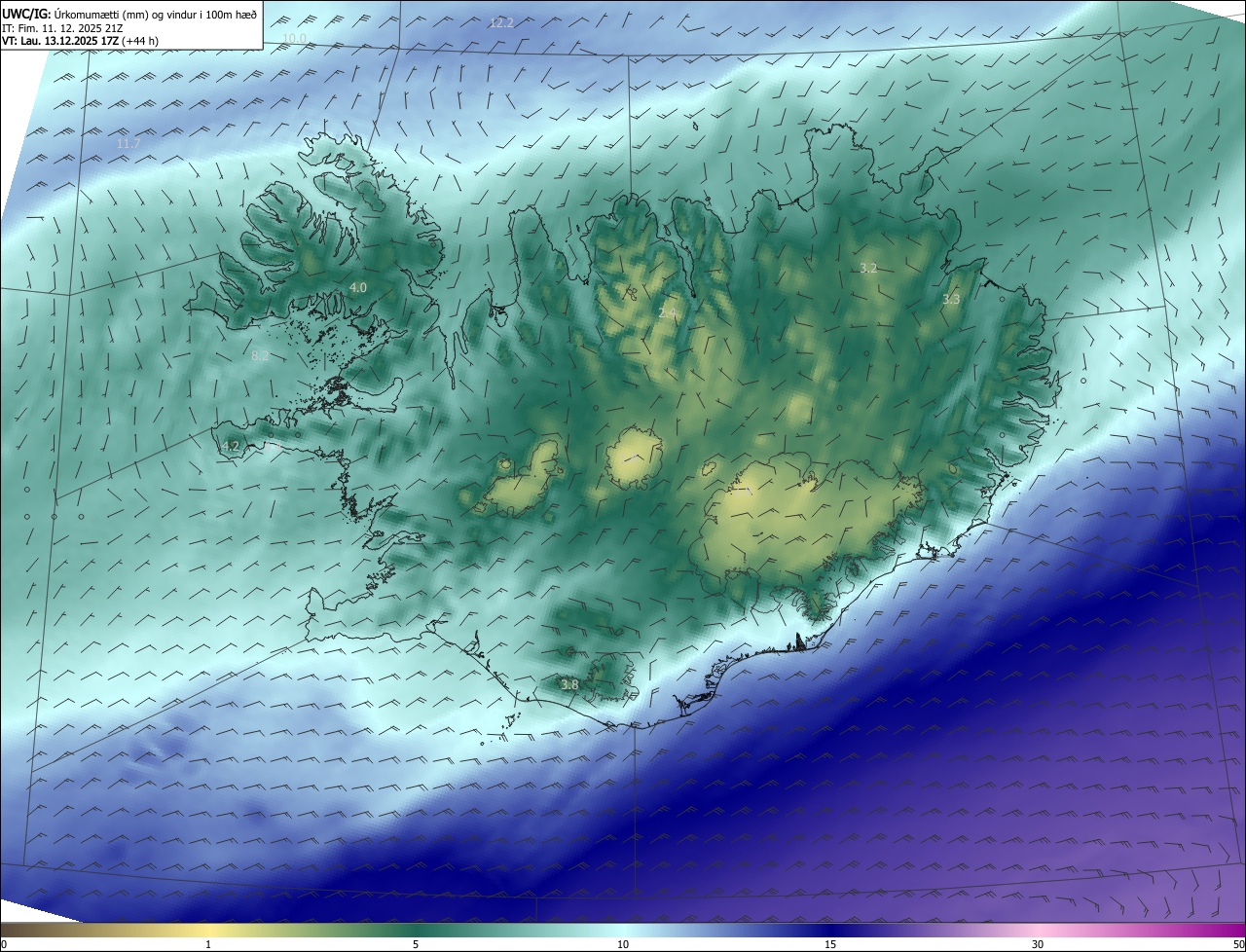
Task: Click the colour scale tick label '30'
Action: [1038, 945]
